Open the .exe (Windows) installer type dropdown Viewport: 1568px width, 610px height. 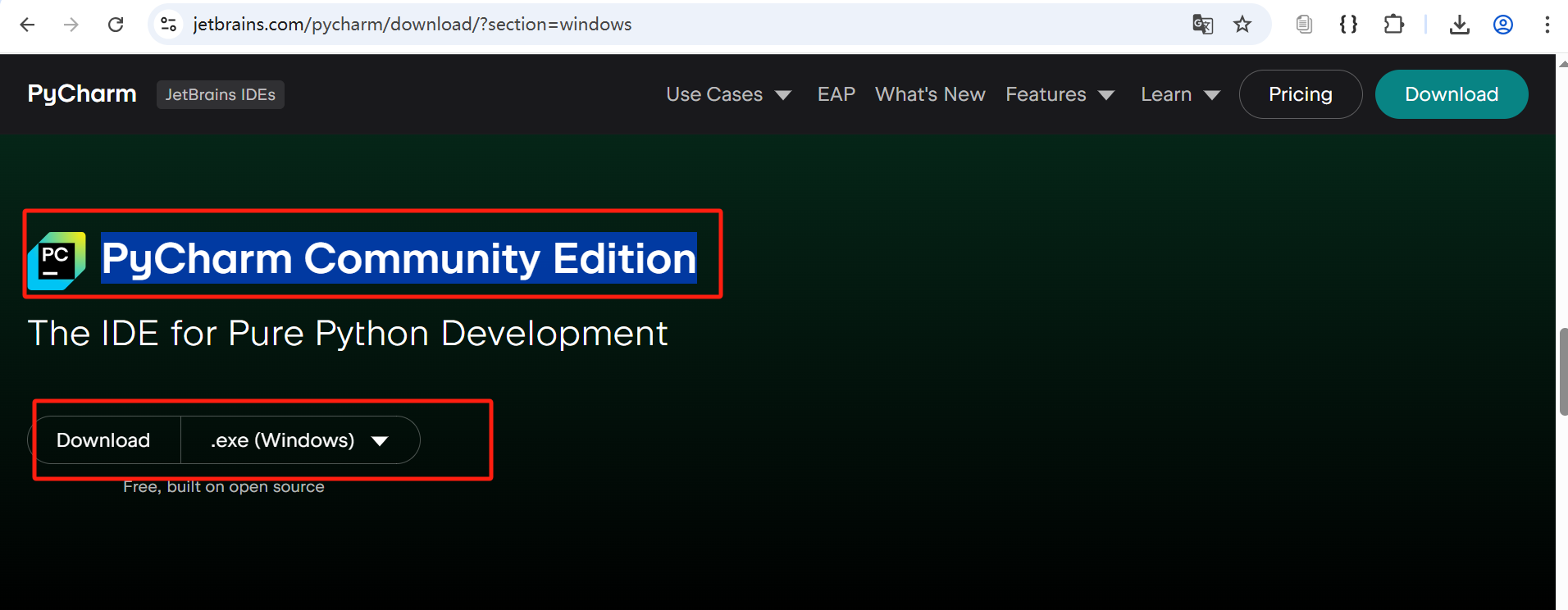pos(300,440)
